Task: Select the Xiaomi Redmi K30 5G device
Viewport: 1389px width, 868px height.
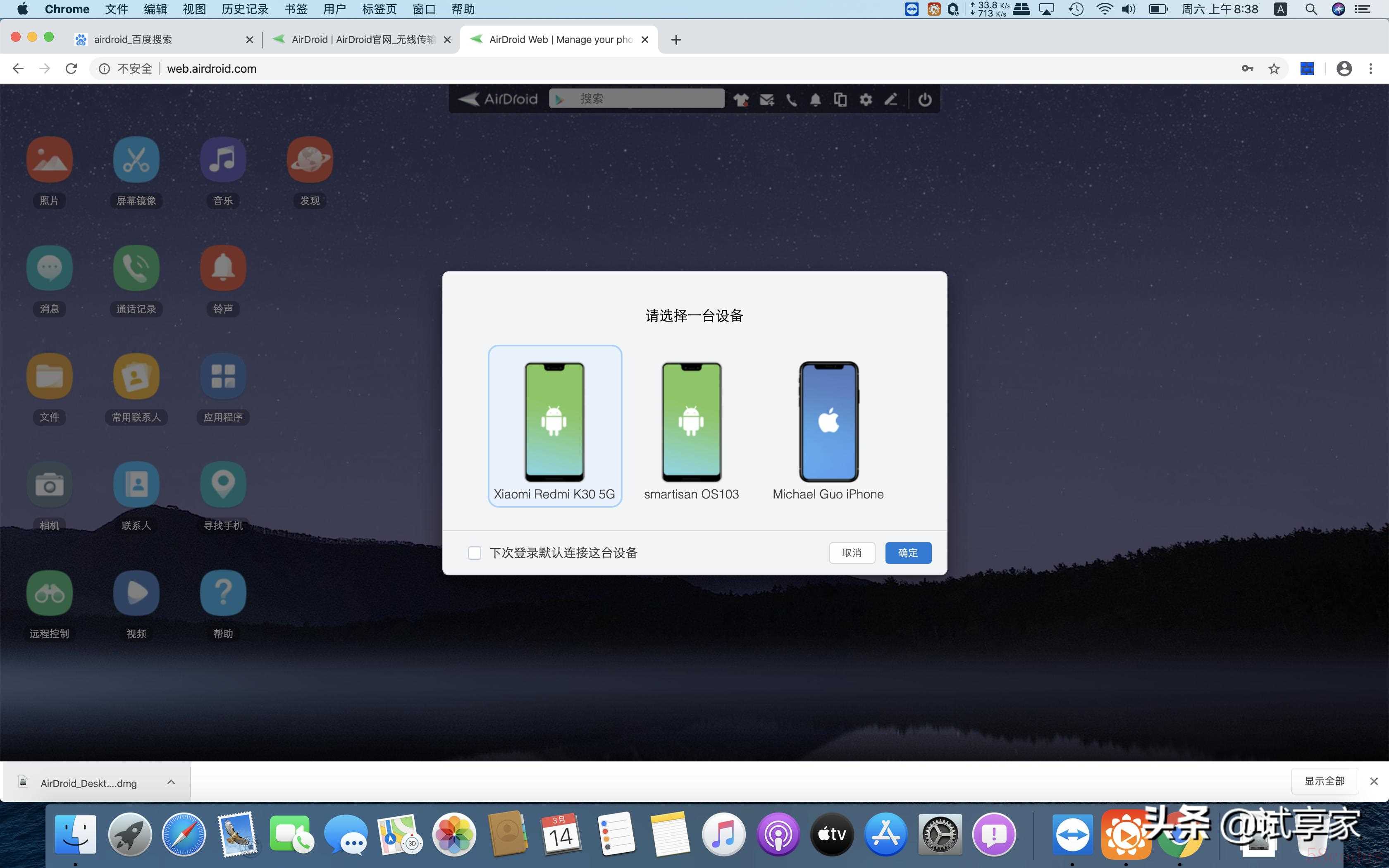Action: pyautogui.click(x=554, y=426)
